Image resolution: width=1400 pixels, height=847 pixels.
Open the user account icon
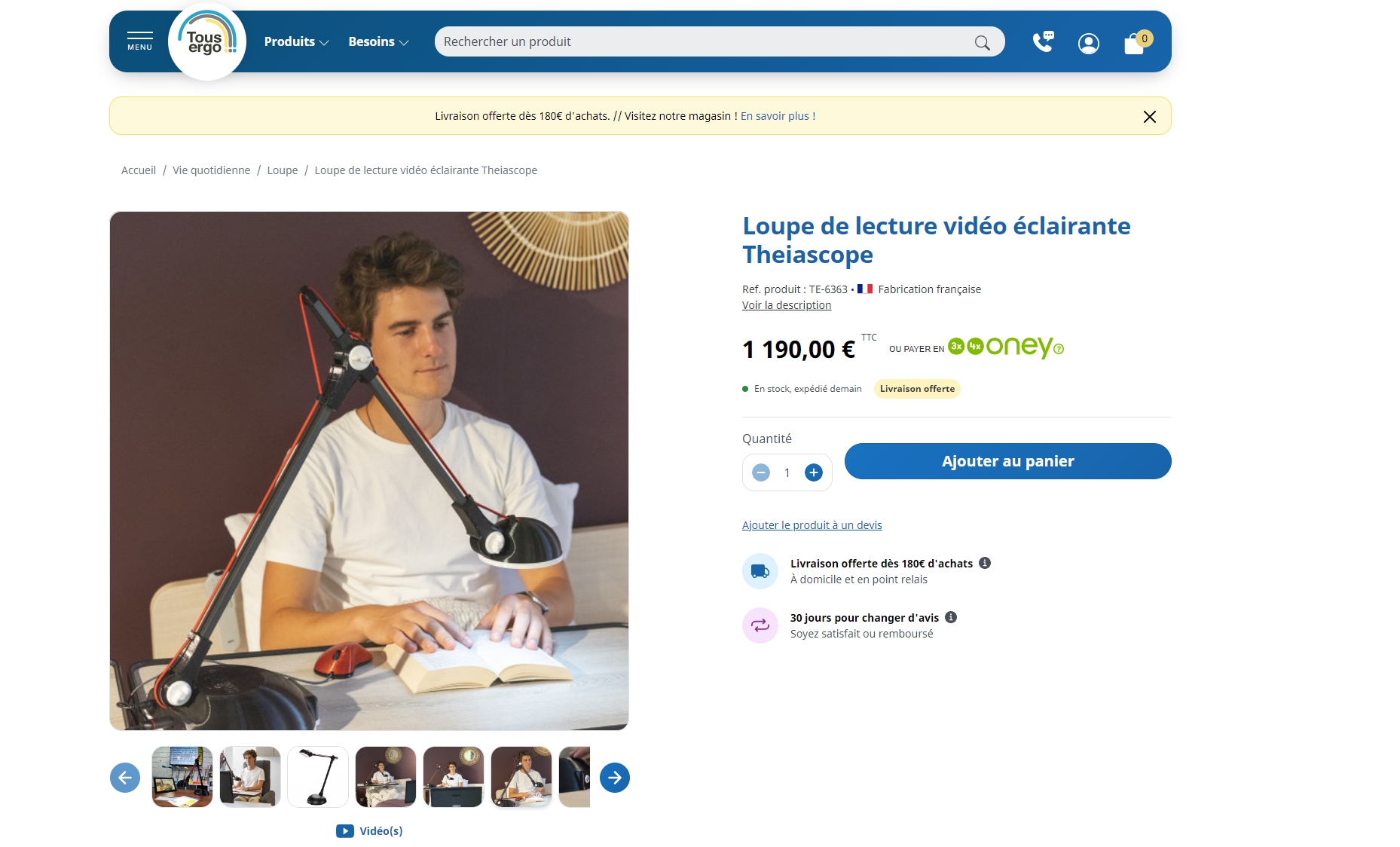[x=1088, y=43]
